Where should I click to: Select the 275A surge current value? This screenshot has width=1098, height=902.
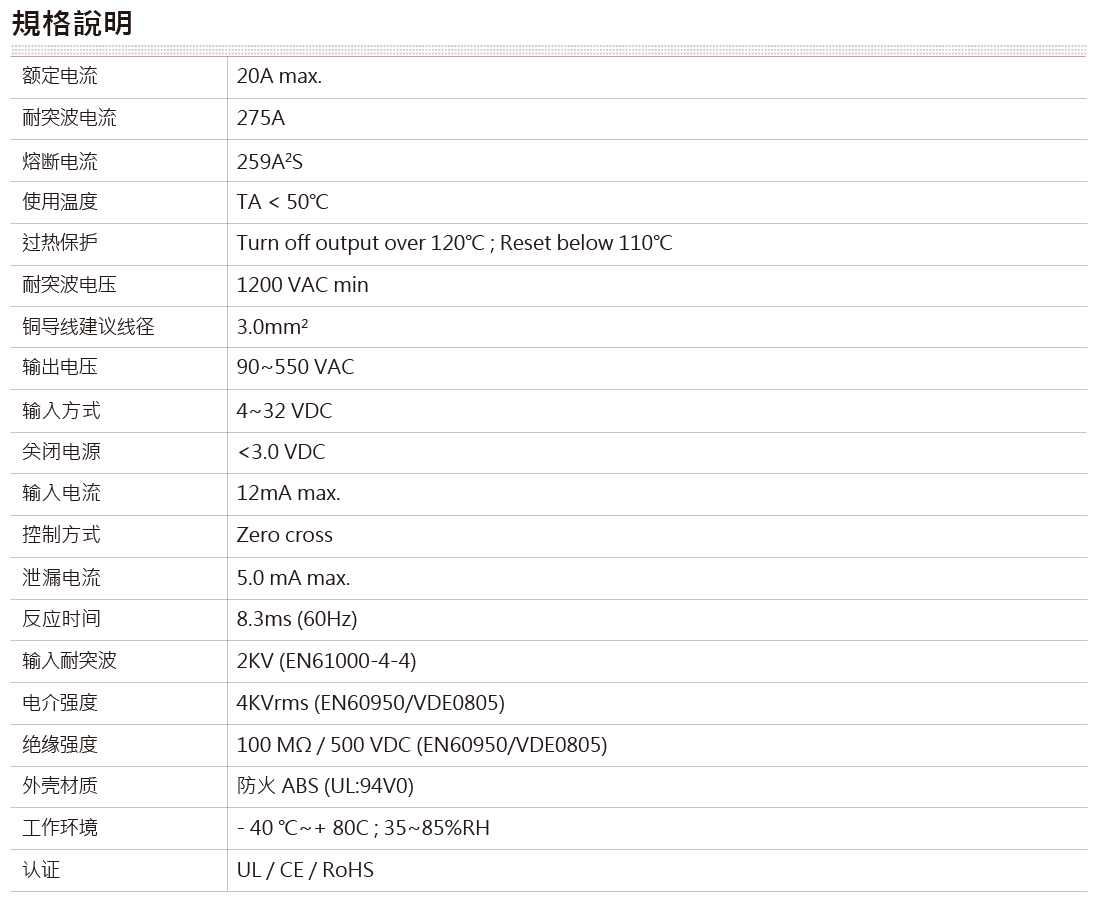(261, 118)
